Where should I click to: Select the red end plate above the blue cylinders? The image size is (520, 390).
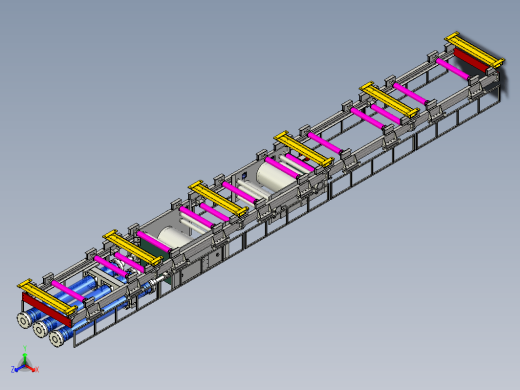(47, 310)
